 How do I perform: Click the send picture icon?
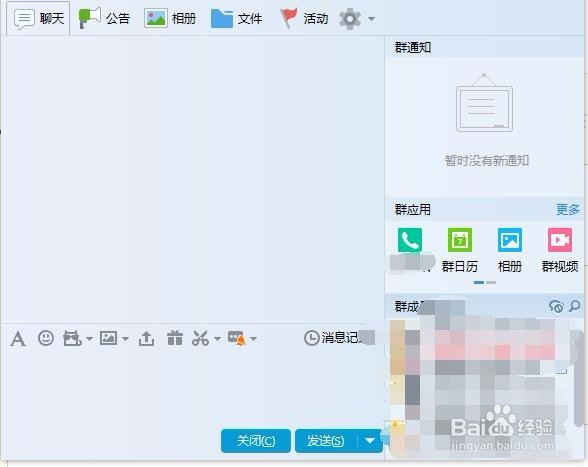[108, 338]
